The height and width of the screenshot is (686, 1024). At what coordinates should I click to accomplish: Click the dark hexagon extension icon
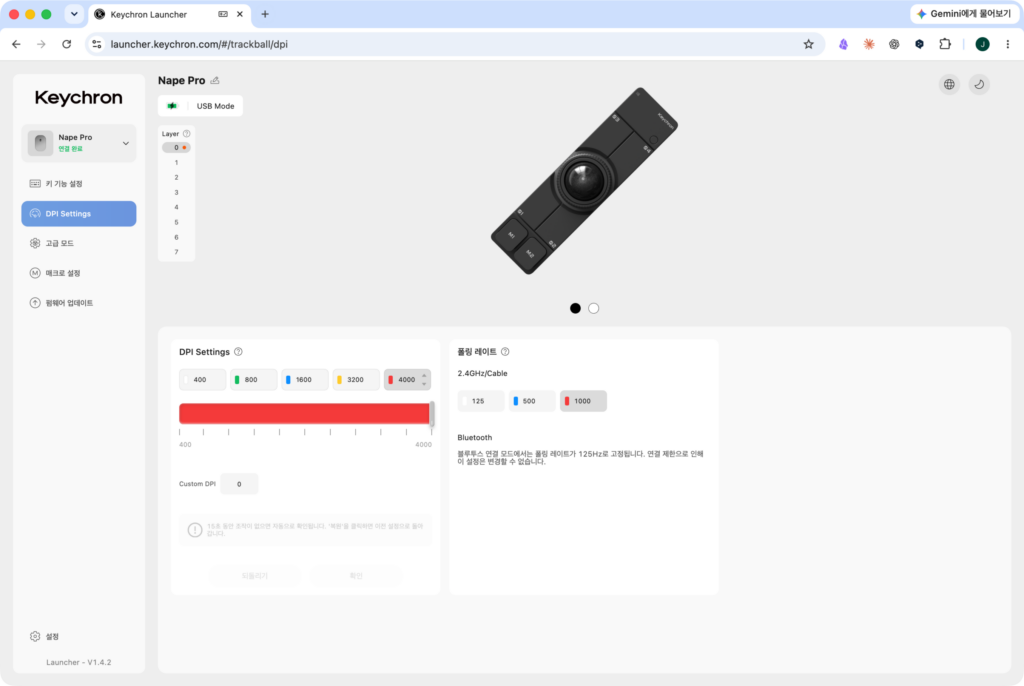point(920,44)
